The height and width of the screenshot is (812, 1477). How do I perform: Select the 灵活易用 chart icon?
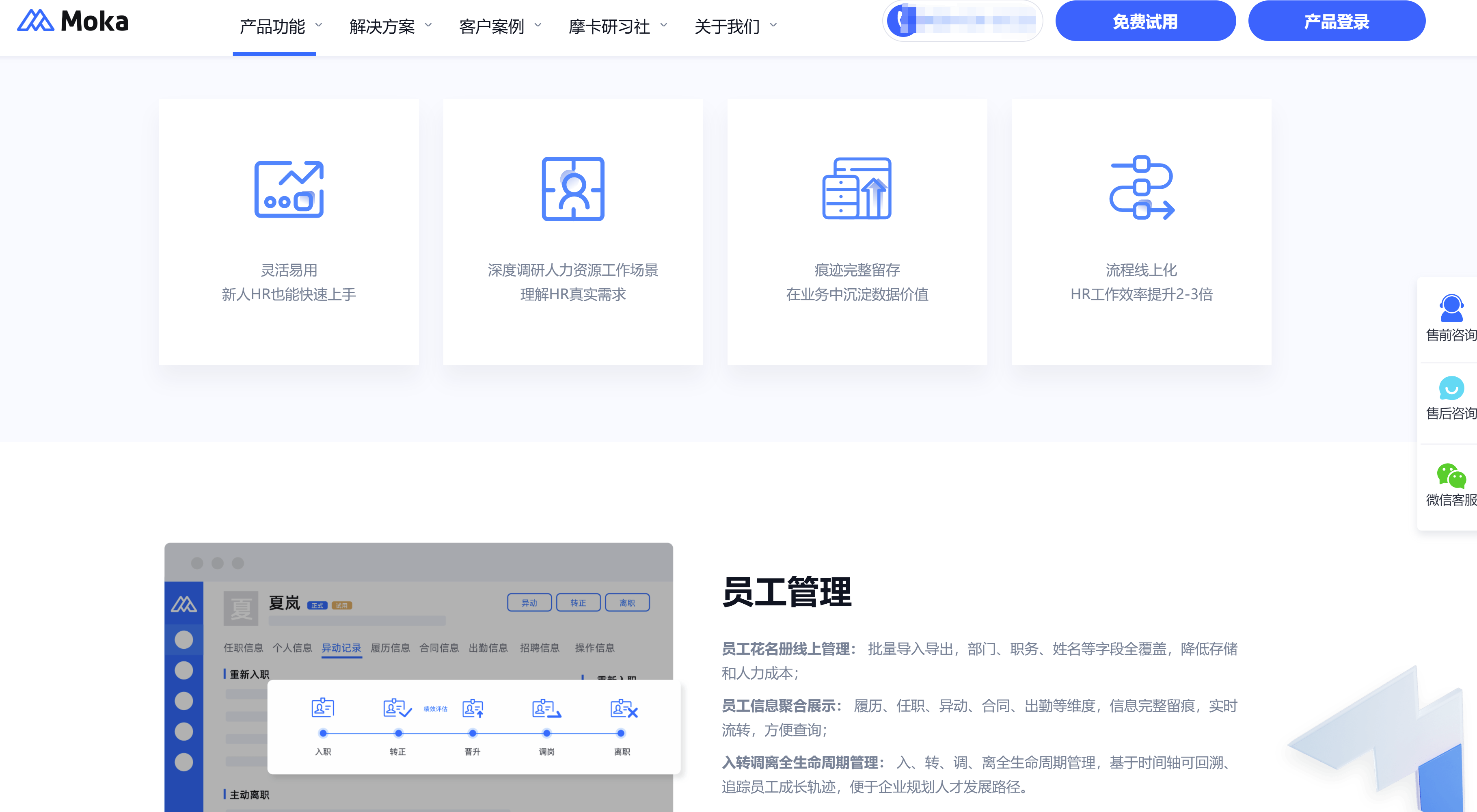(x=288, y=189)
